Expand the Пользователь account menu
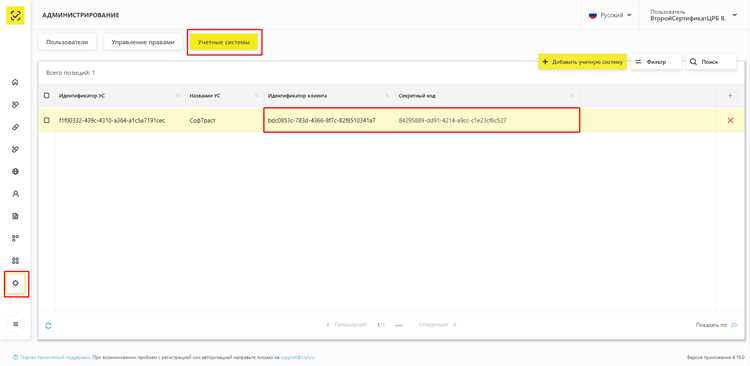 pyautogui.click(x=694, y=15)
